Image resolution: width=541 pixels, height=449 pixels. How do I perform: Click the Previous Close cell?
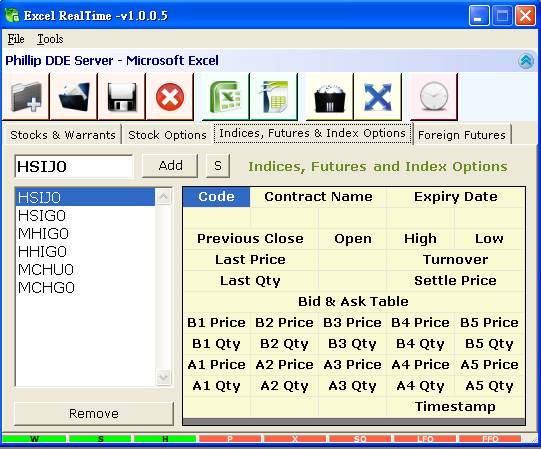pos(250,239)
